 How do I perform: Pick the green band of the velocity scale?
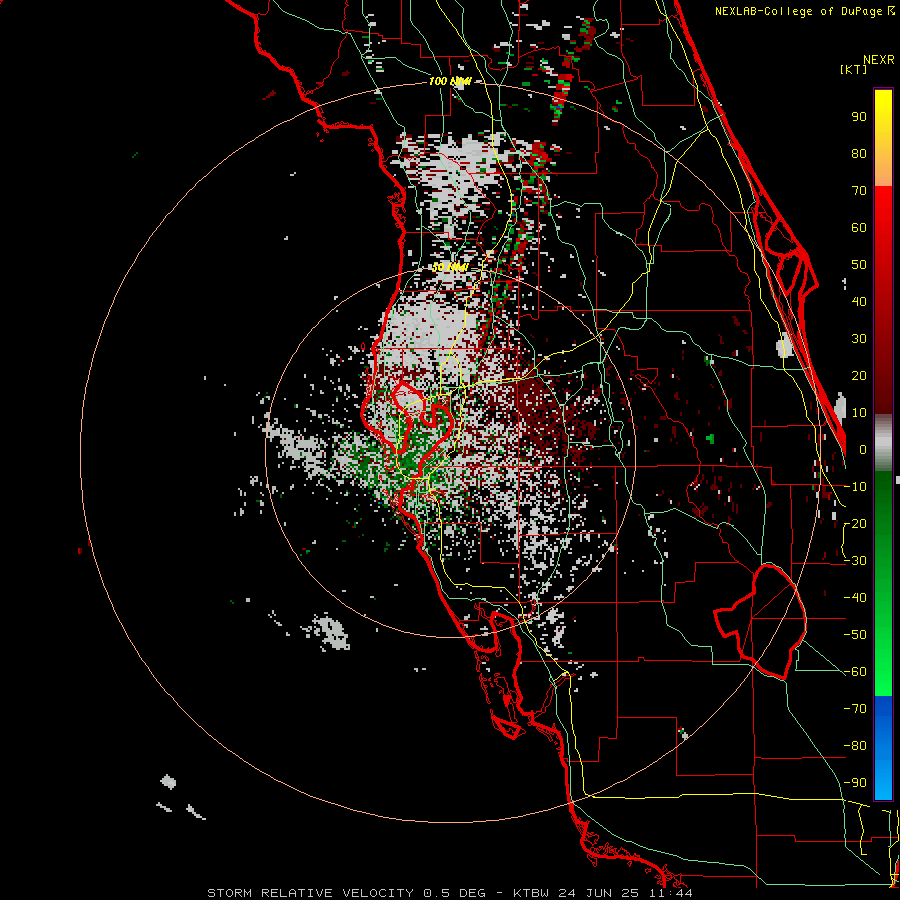click(x=883, y=584)
